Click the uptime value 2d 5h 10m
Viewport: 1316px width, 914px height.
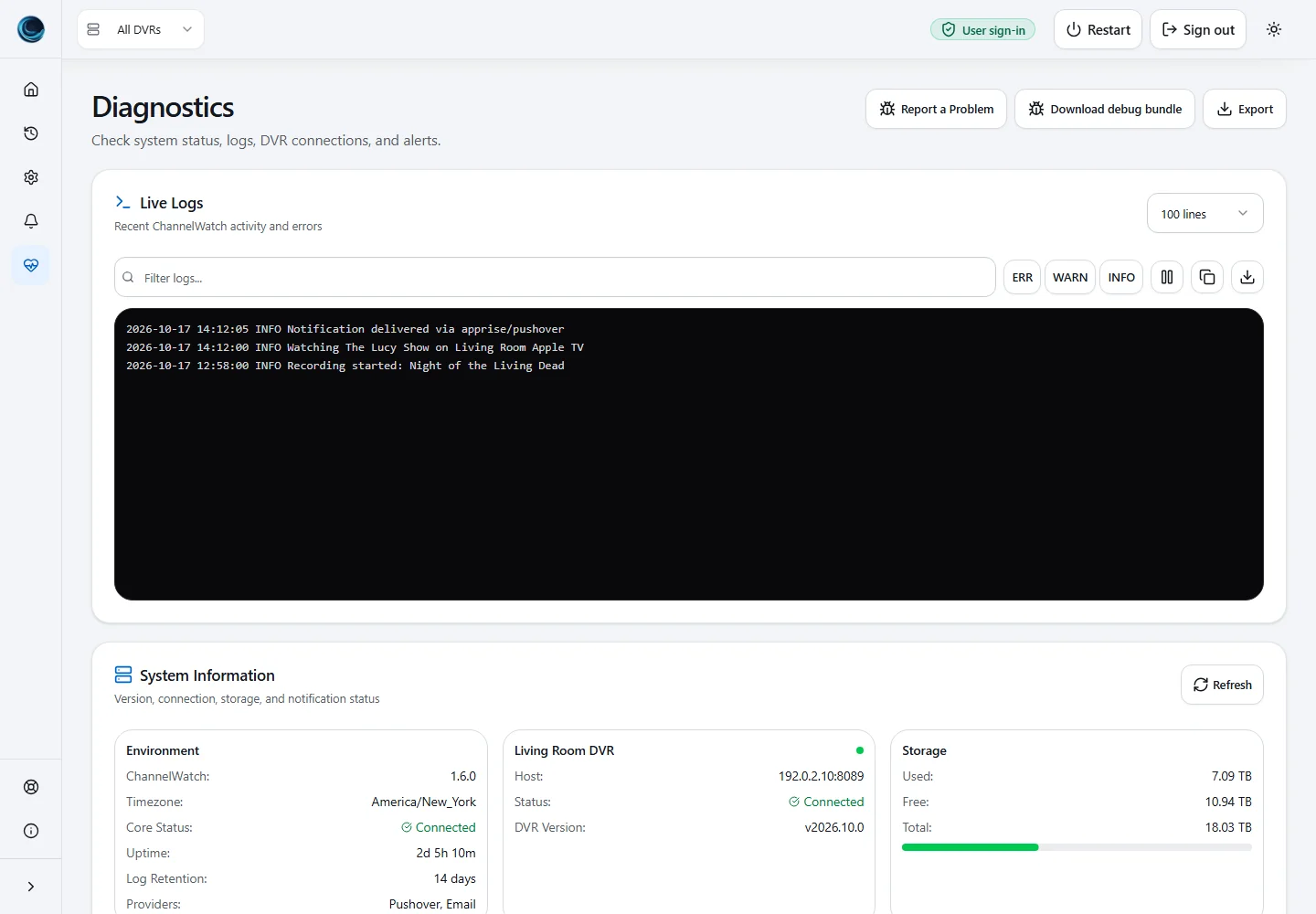click(446, 853)
